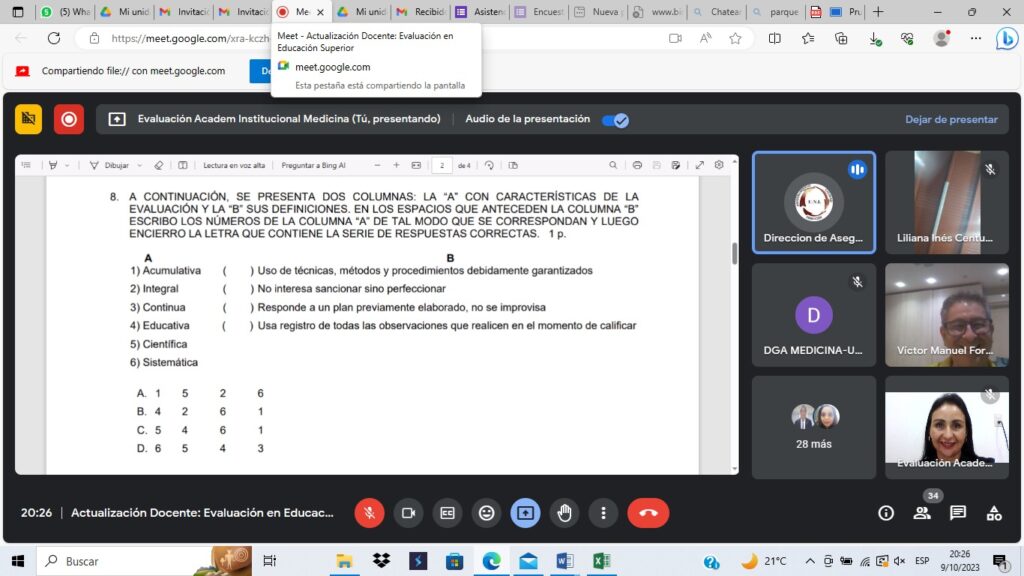Click the red recording indicator button

(x=69, y=119)
